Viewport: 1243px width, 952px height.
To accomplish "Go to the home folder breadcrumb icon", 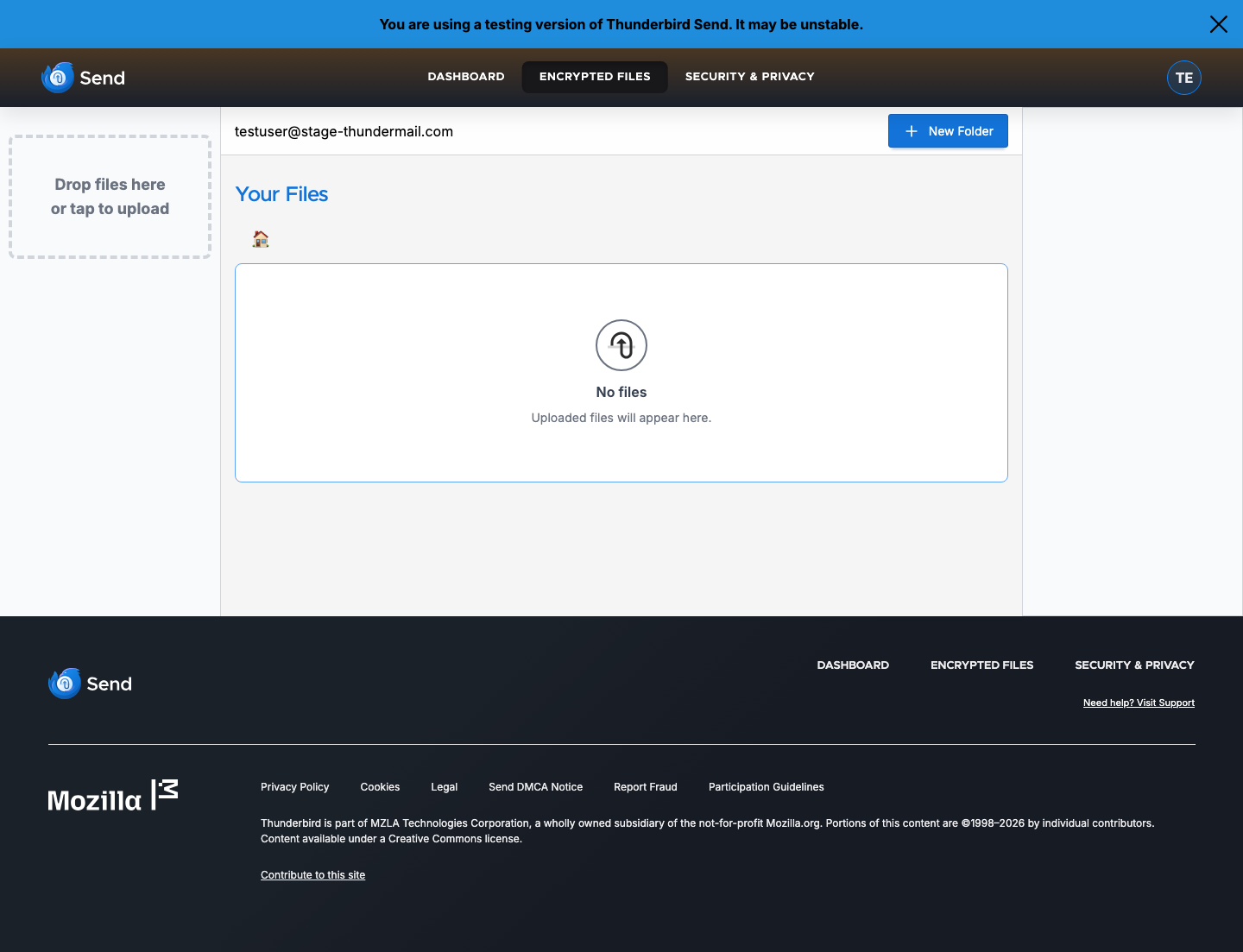I will click(x=261, y=239).
